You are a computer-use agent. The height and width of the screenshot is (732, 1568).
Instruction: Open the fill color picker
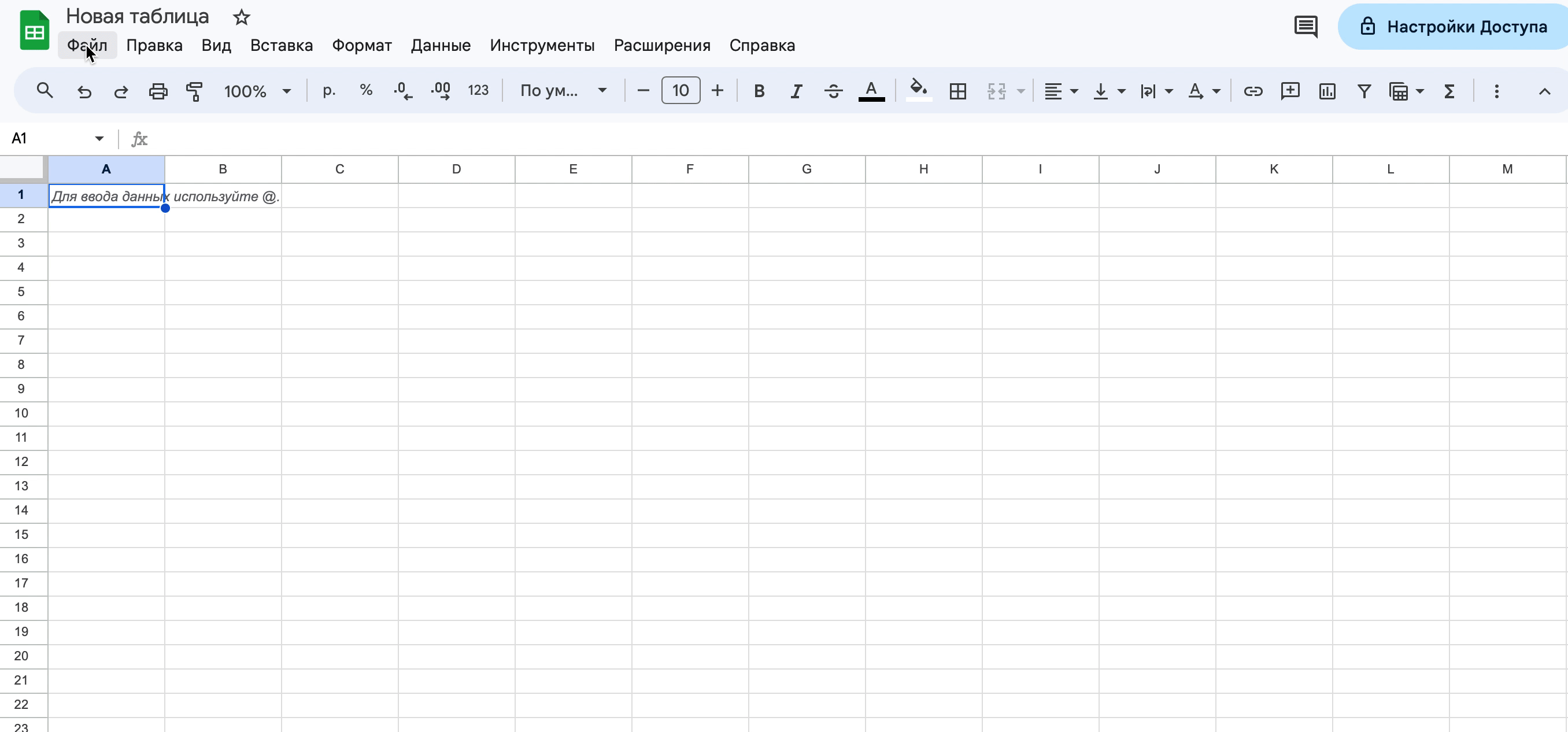919,90
